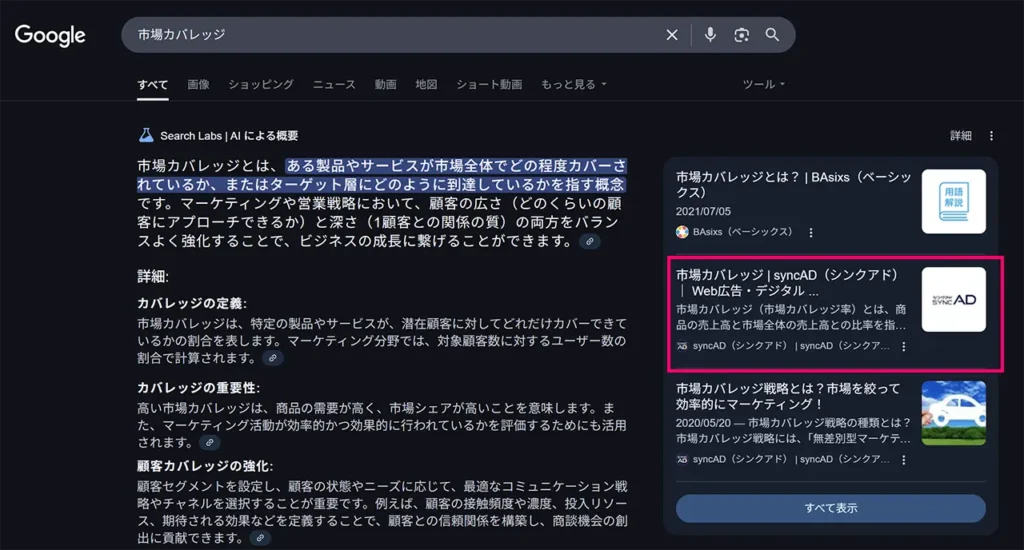Viewport: 1024px width, 550px height.
Task: Select the すべて tab
Action: (153, 84)
